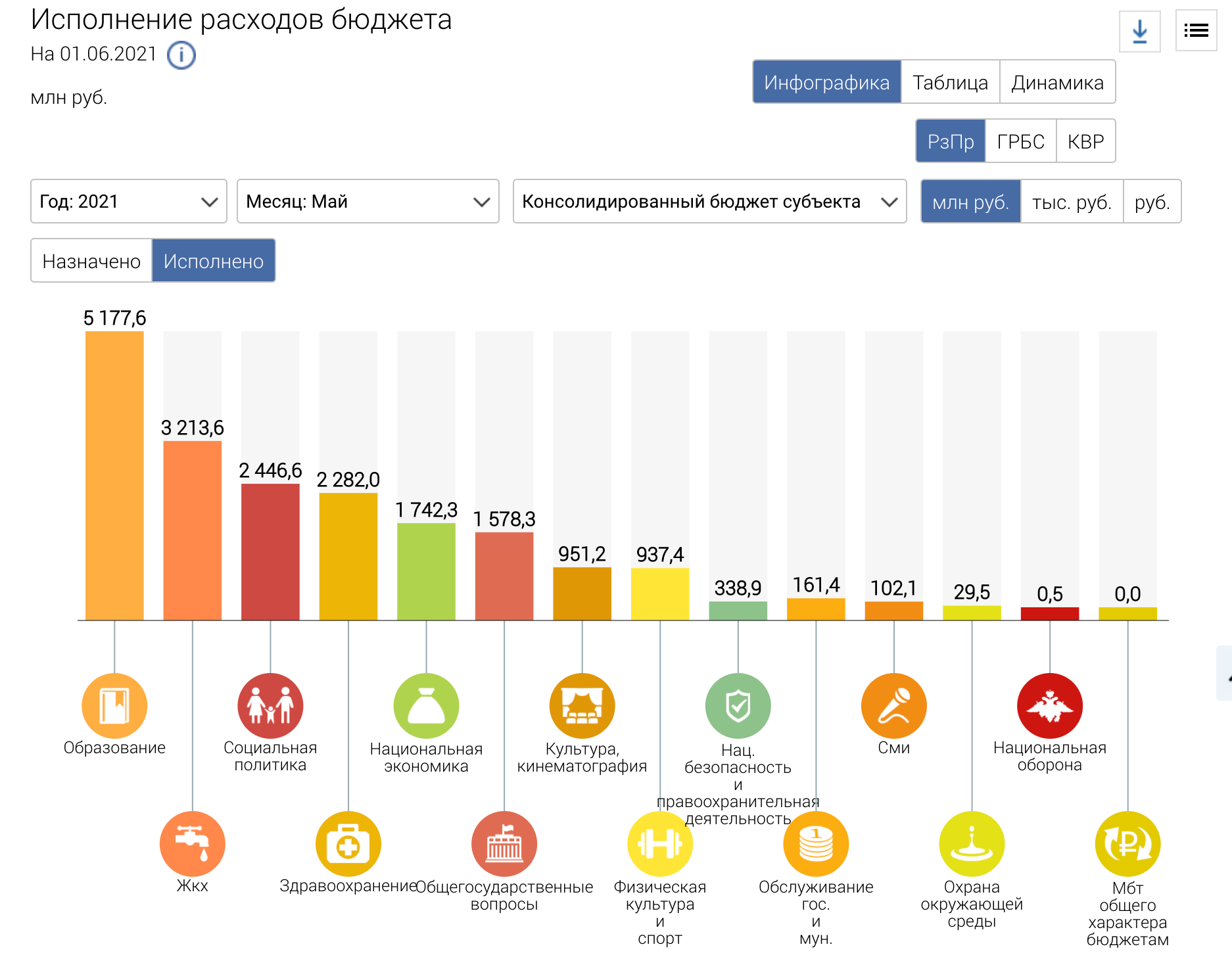This screenshot has height=978, width=1232.
Task: Click the Здравоохранение bar of 2 282,0
Action: point(348,557)
